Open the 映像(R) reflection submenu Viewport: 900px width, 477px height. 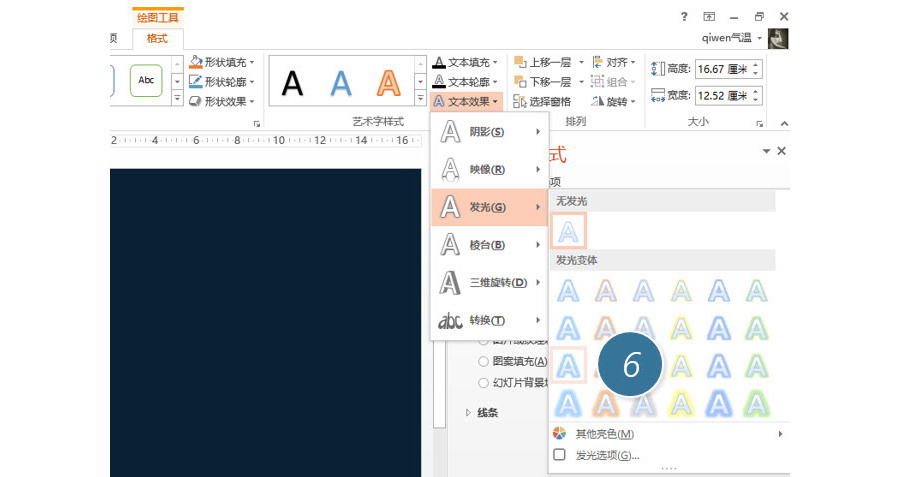click(490, 169)
